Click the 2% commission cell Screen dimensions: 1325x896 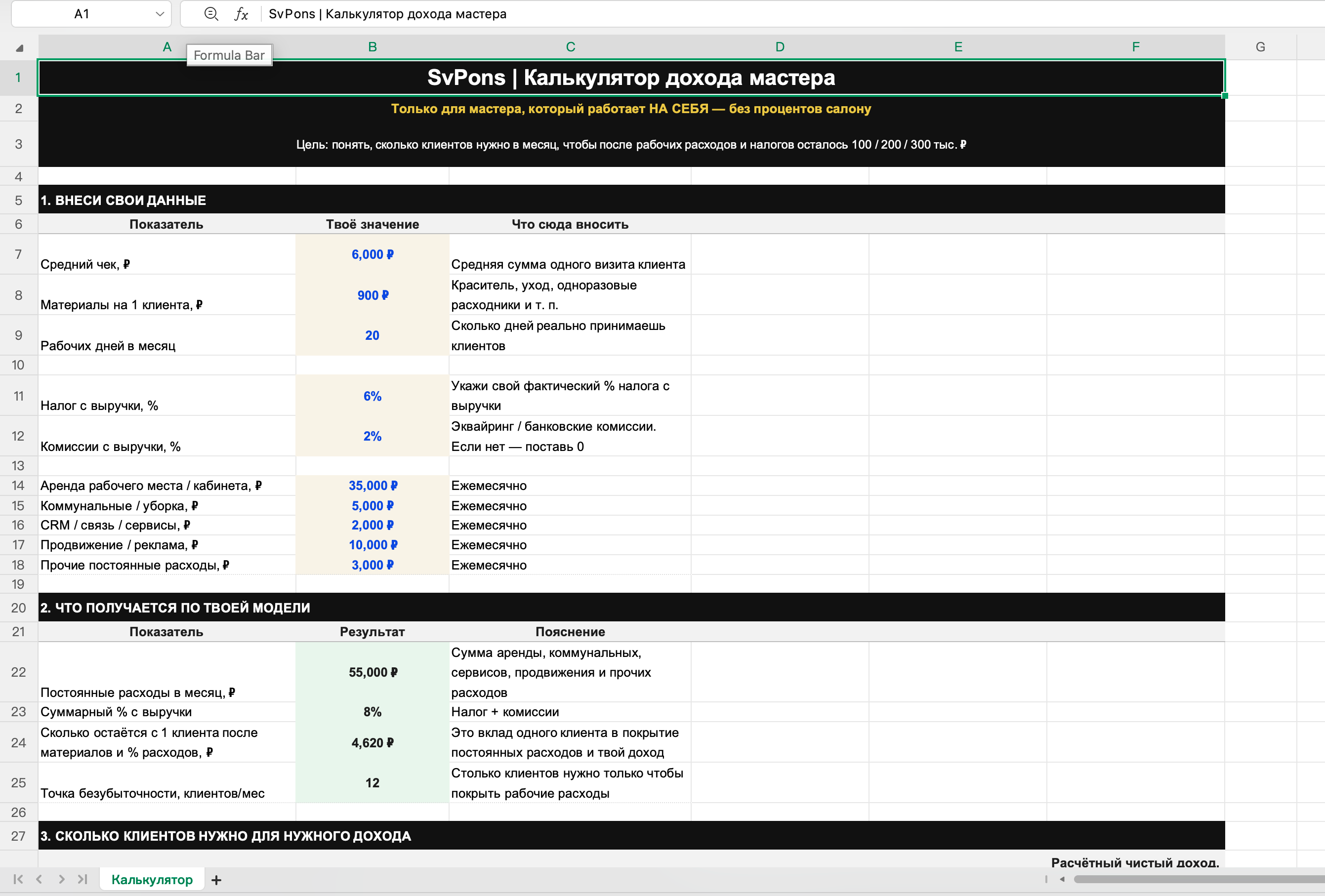(373, 436)
